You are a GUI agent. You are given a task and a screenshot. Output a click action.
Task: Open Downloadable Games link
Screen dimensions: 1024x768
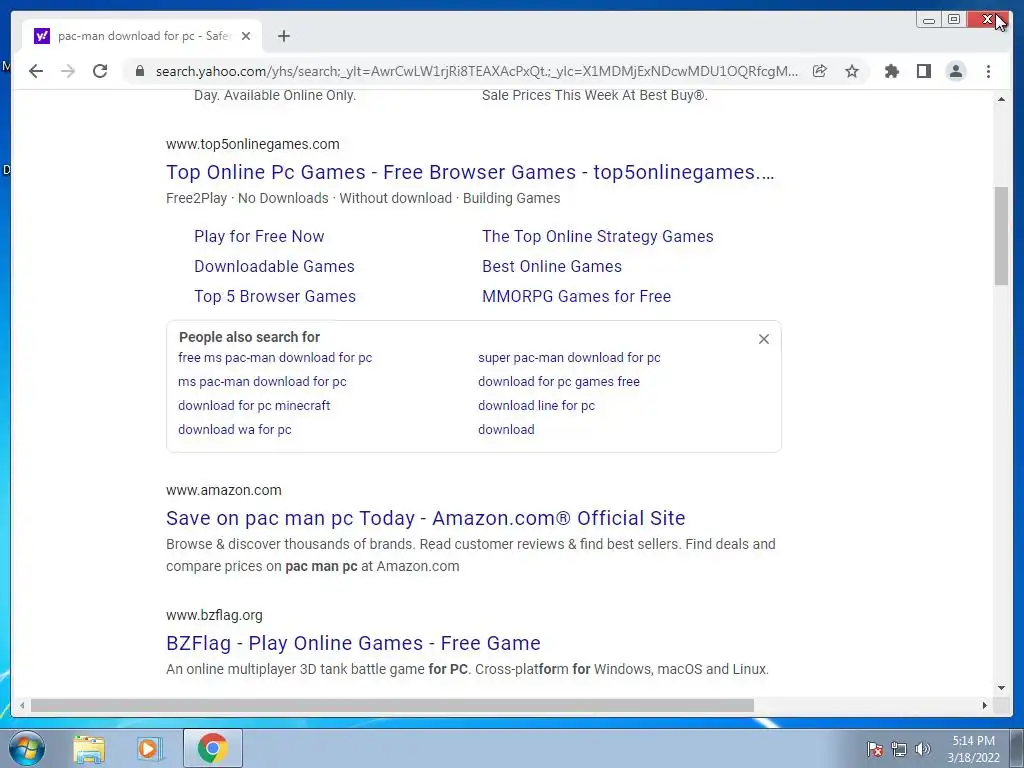click(x=274, y=266)
